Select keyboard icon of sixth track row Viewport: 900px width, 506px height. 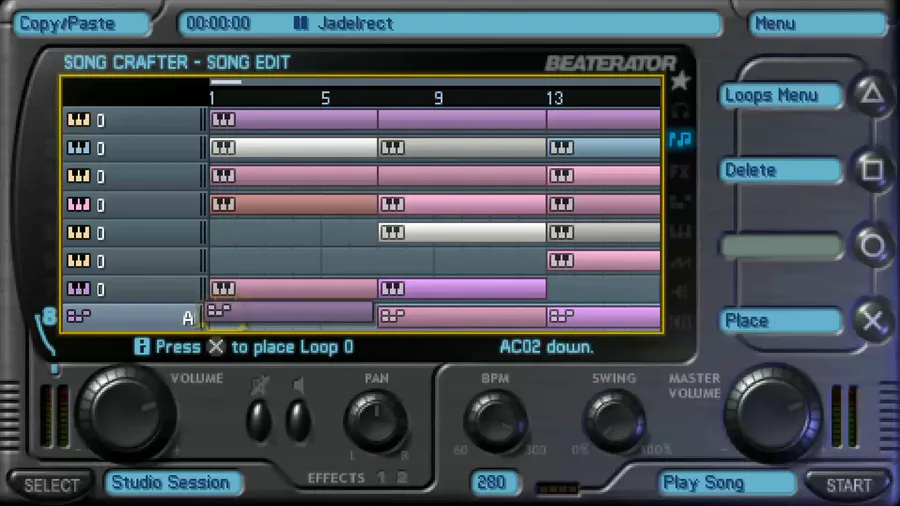coord(79,260)
